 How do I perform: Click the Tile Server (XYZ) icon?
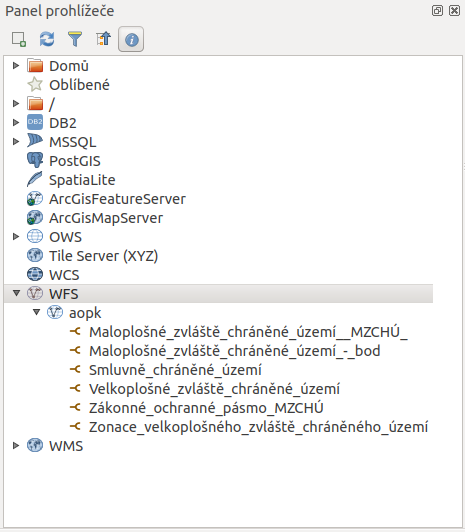coord(35,255)
